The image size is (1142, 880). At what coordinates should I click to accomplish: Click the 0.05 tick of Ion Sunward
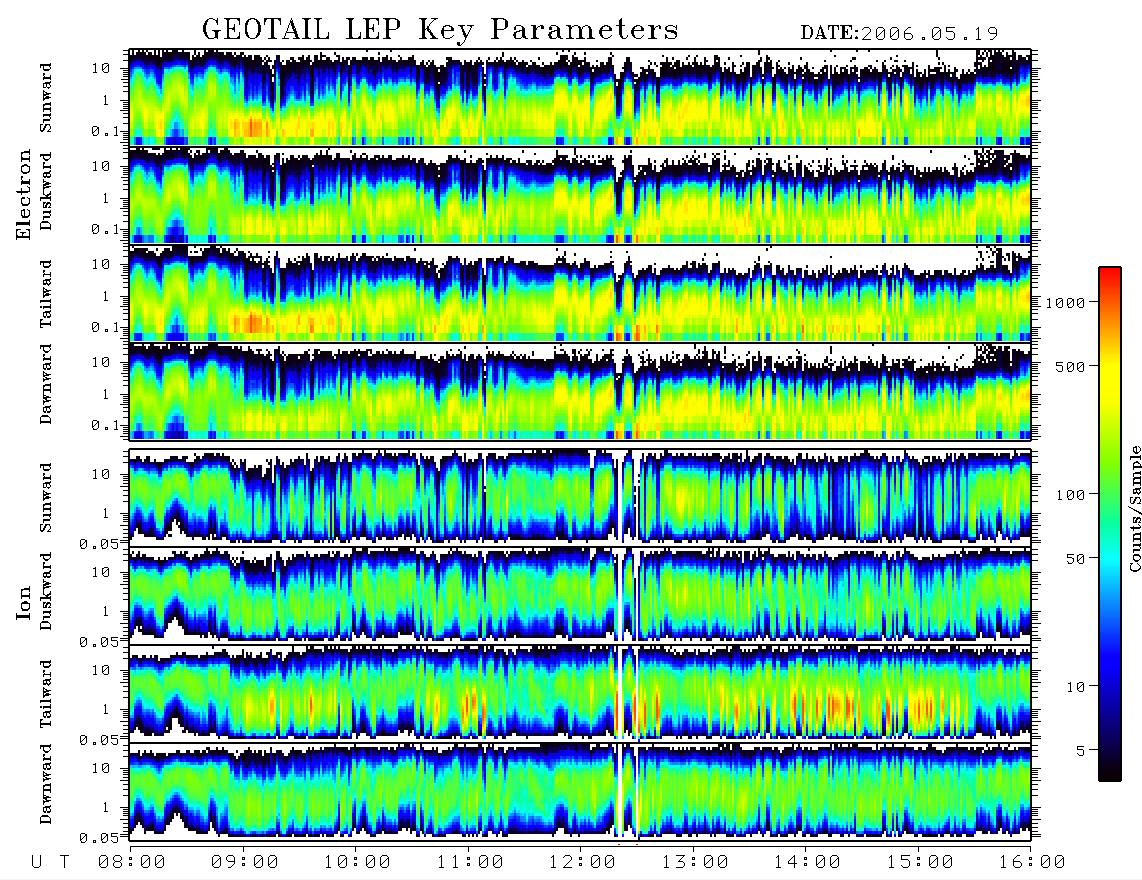click(x=99, y=543)
